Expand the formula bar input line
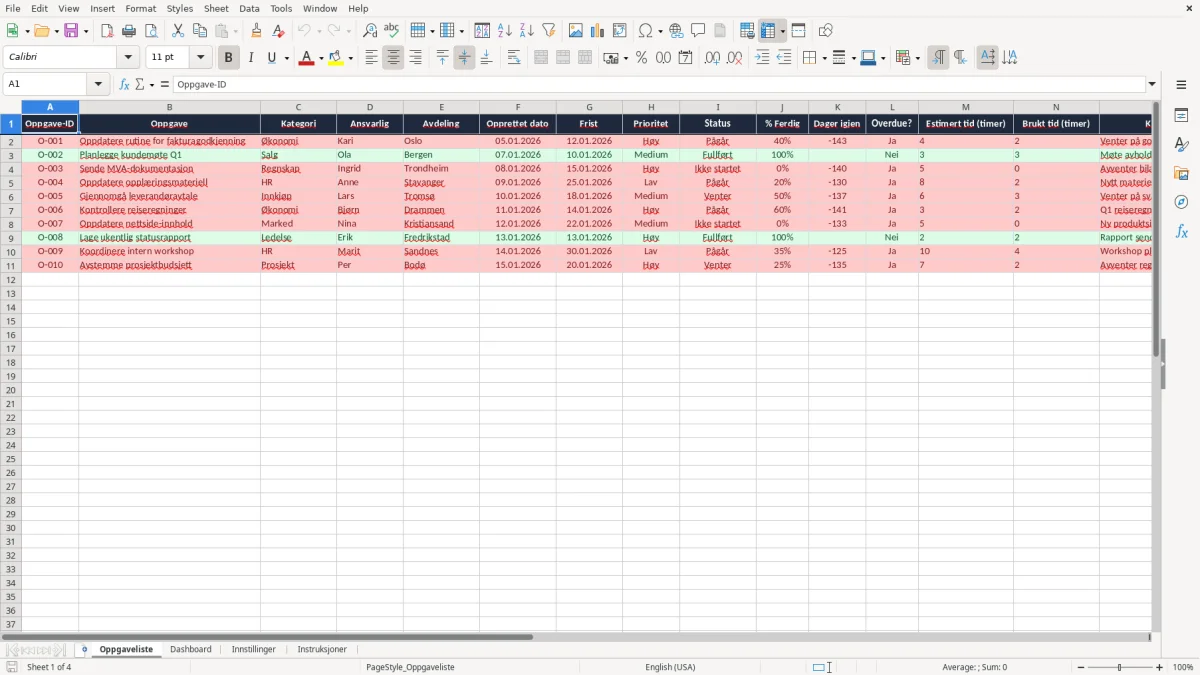The image size is (1200, 675). click(x=1152, y=84)
